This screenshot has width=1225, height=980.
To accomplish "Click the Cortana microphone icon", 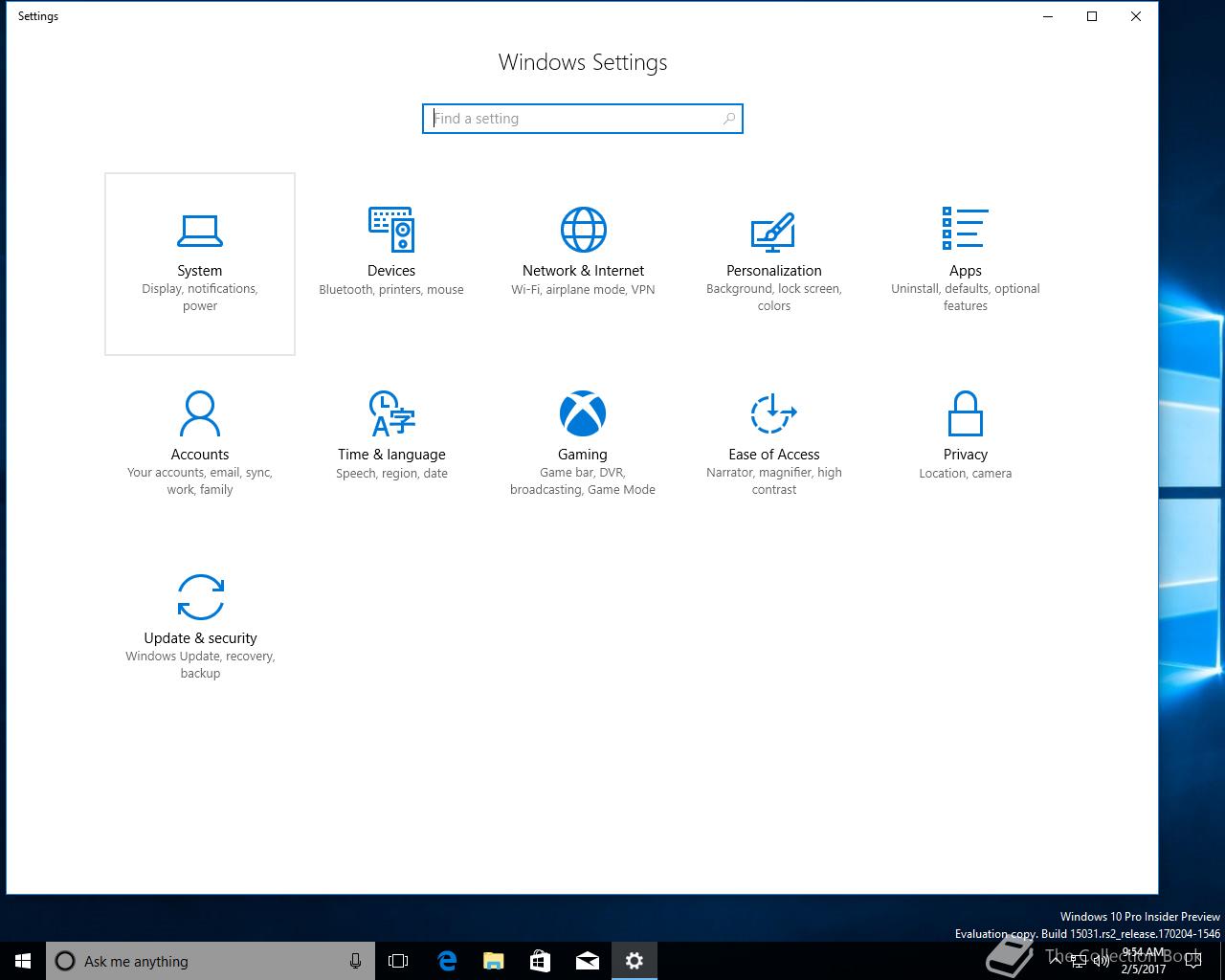I will pos(355,961).
